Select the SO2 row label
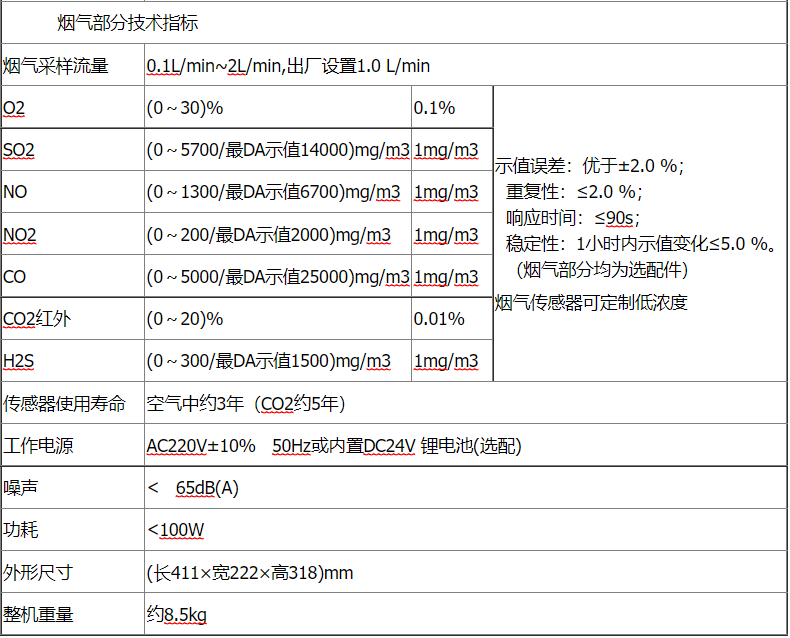 tap(20, 151)
